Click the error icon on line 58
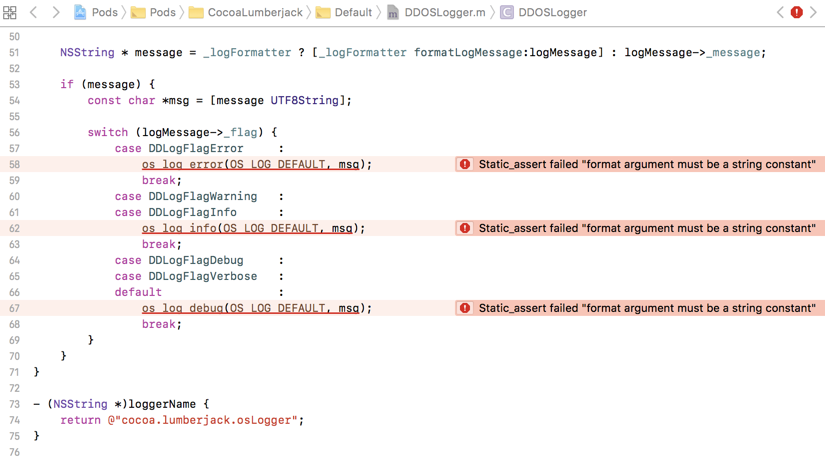The width and height of the screenshot is (825, 458). 465,164
